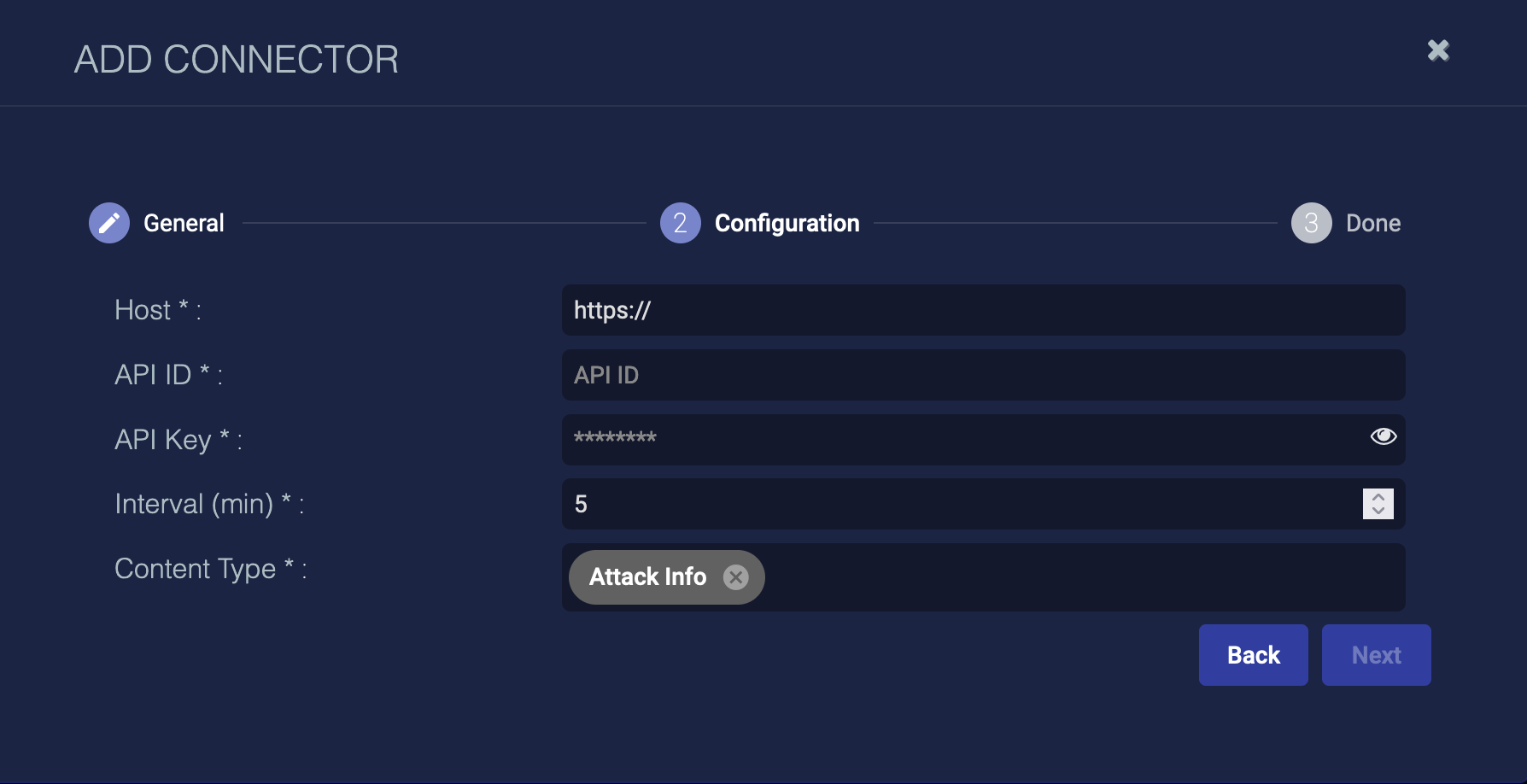Increase the interval with up arrow

[1378, 497]
